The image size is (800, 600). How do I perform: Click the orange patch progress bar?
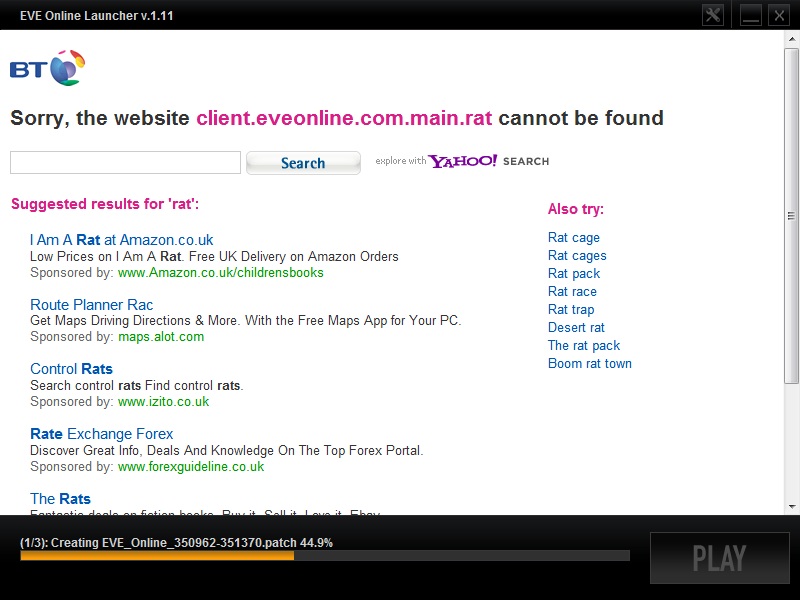coord(157,556)
